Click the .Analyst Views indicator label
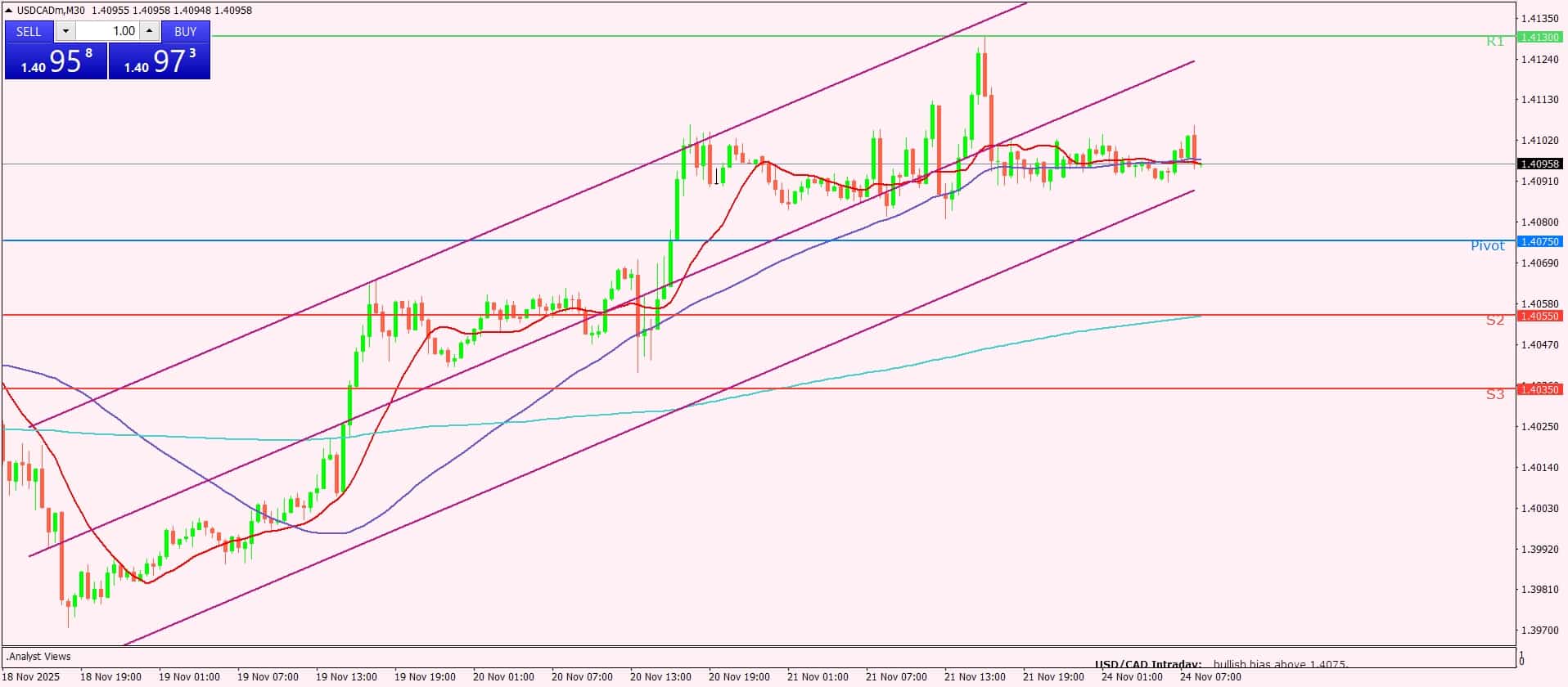 39,656
